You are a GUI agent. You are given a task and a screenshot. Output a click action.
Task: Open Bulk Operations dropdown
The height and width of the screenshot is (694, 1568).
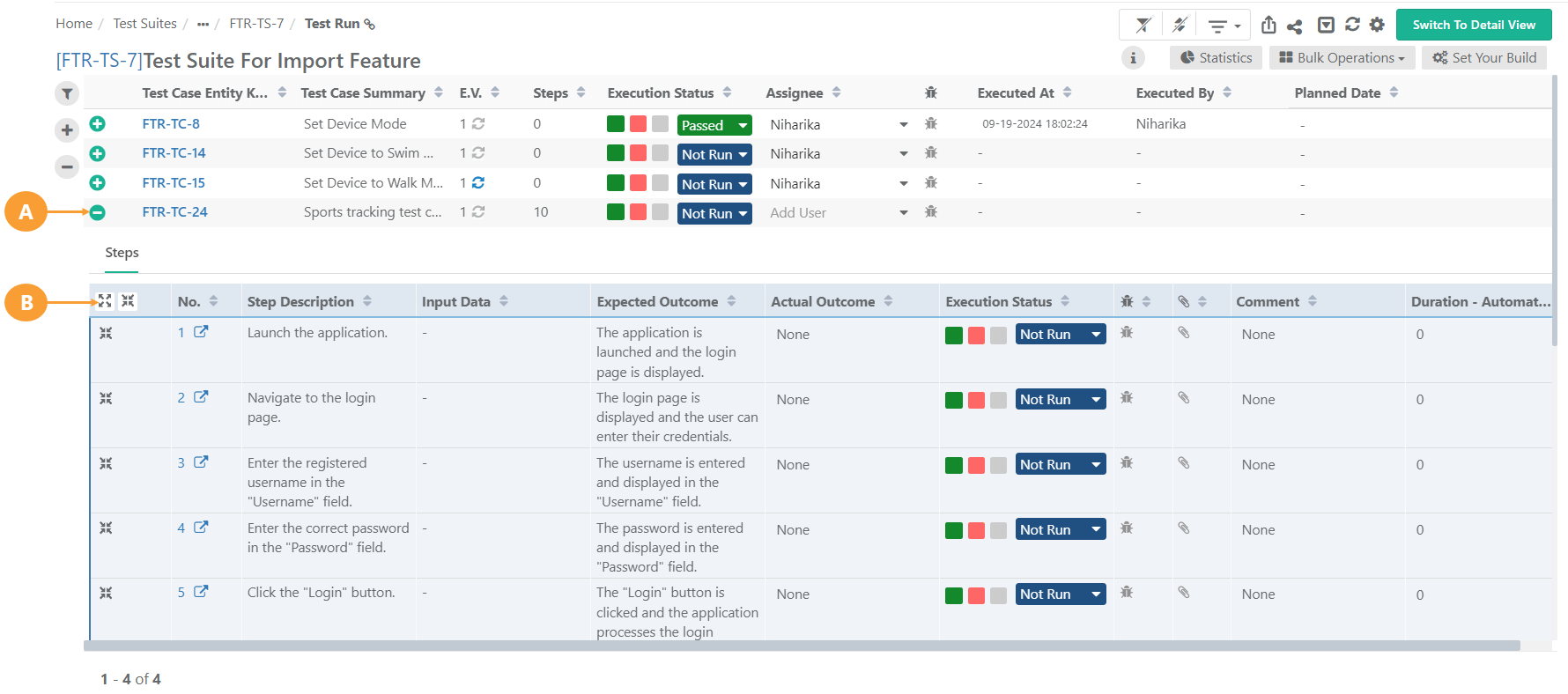point(1342,58)
